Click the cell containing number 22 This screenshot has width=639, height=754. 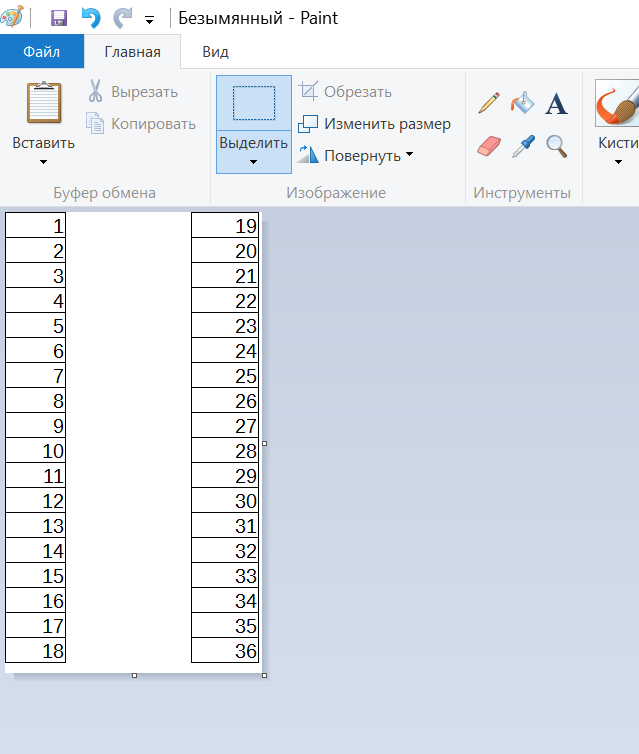coord(225,300)
